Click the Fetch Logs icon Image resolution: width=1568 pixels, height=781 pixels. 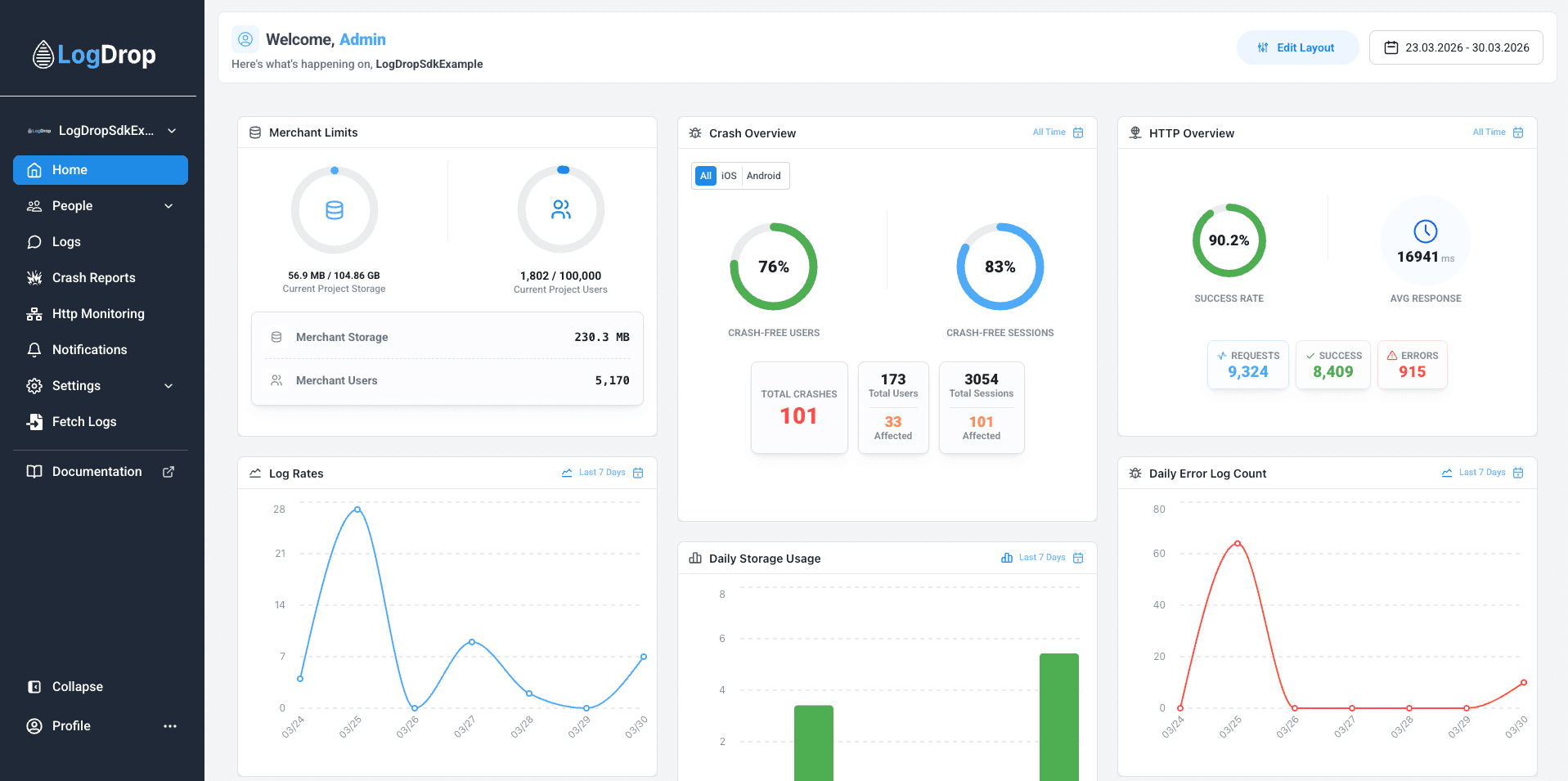tap(34, 422)
